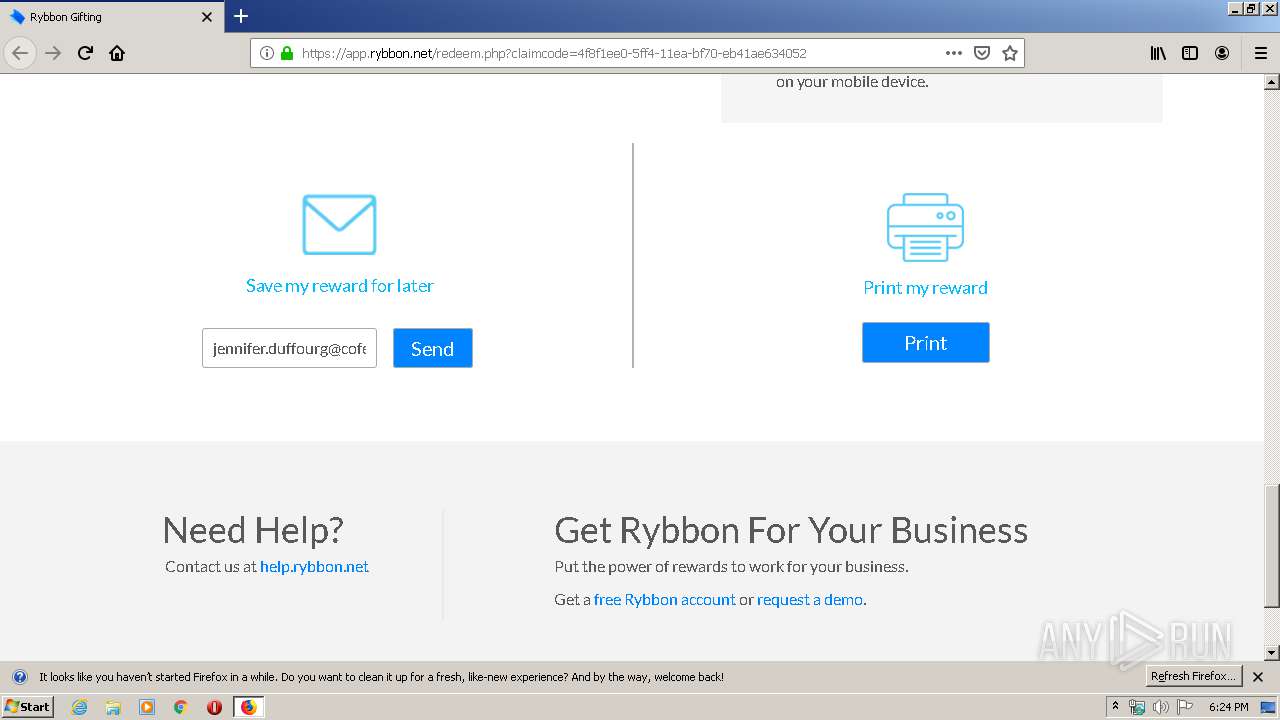1280x720 pixels.
Task: Click scrollbar down arrow
Action: [x=1272, y=653]
